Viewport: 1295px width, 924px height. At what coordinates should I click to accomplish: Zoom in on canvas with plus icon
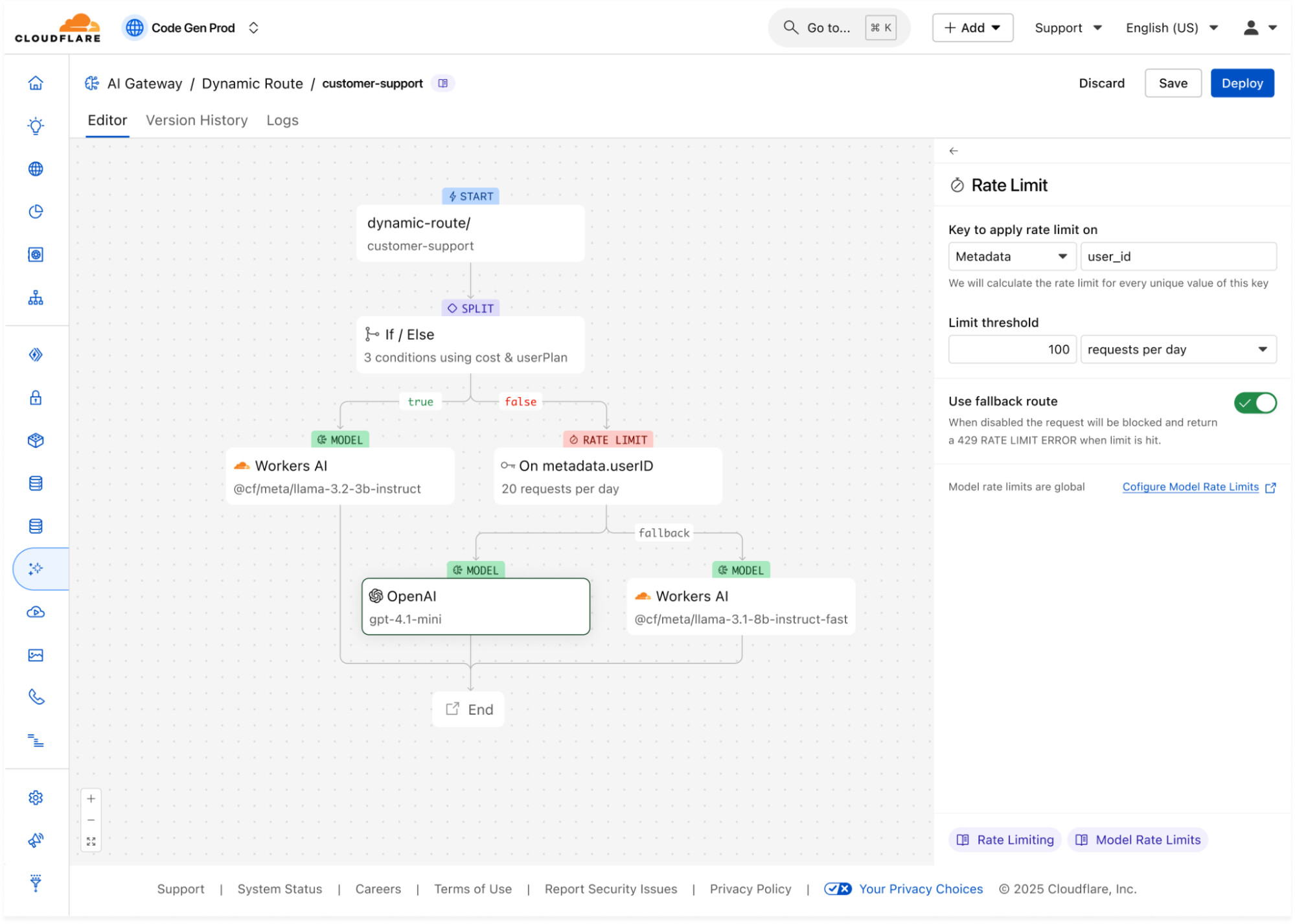(91, 799)
